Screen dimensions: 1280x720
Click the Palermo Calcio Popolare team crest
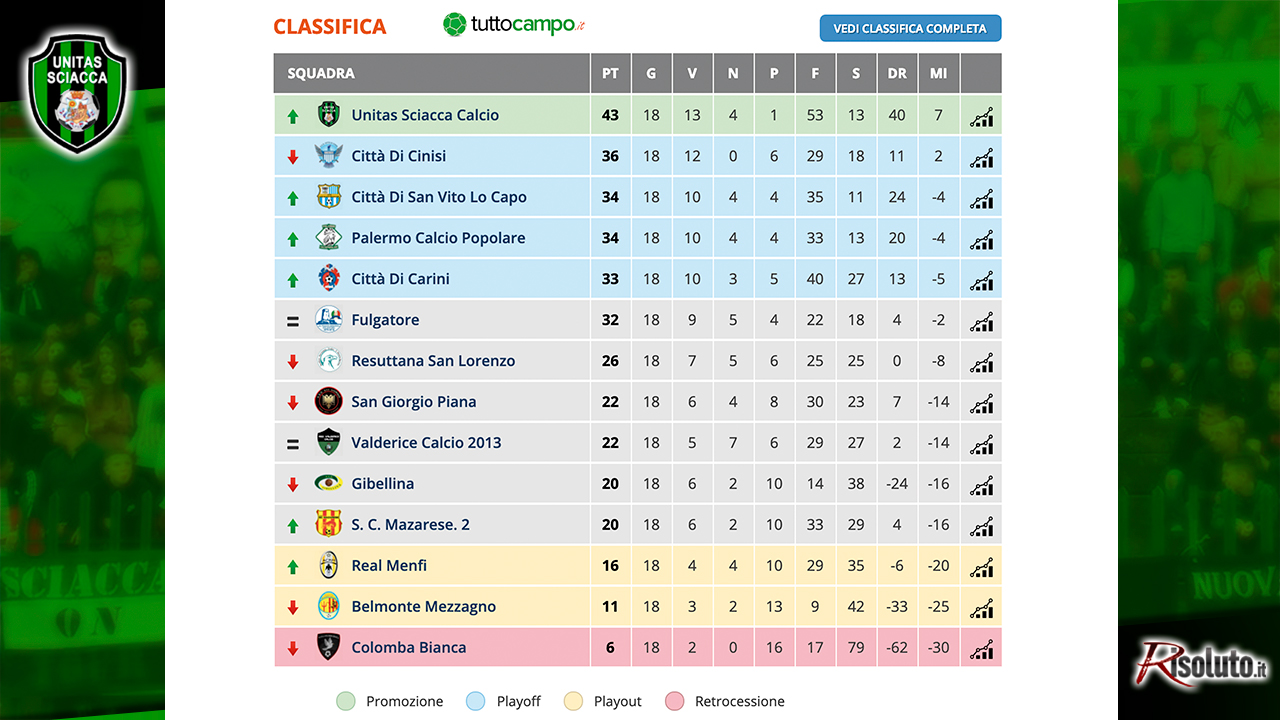328,237
